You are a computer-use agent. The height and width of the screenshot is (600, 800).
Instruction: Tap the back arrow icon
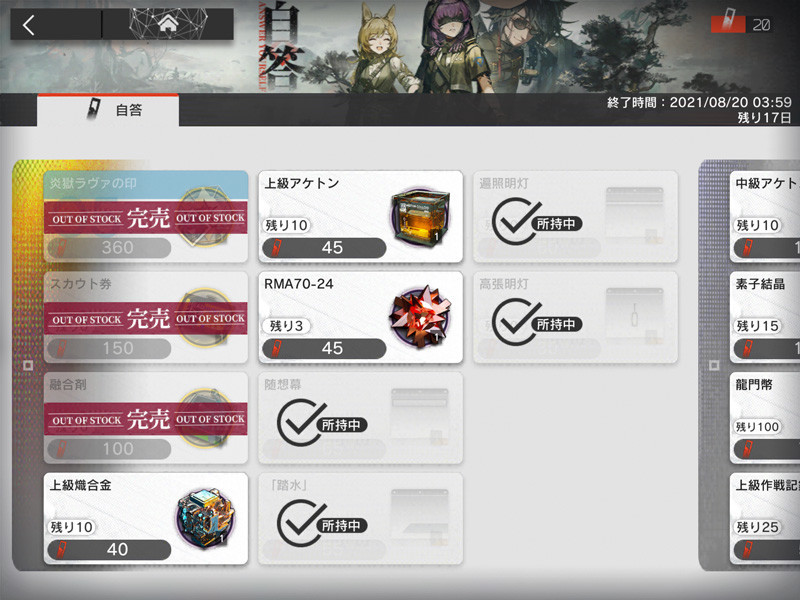tap(29, 24)
